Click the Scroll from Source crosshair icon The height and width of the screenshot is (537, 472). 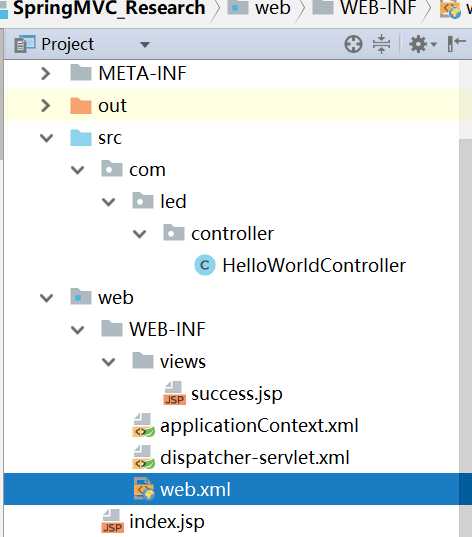point(353,44)
